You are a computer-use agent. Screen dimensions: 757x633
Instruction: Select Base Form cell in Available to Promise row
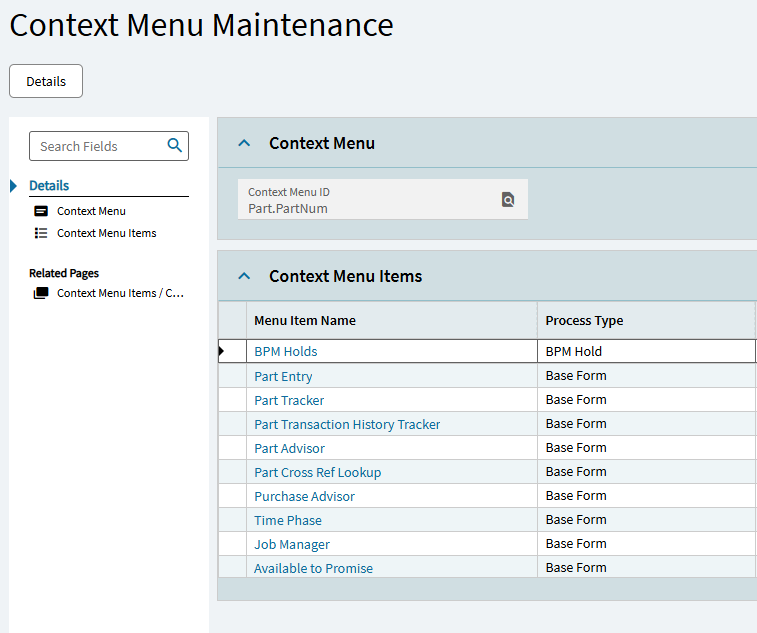646,567
